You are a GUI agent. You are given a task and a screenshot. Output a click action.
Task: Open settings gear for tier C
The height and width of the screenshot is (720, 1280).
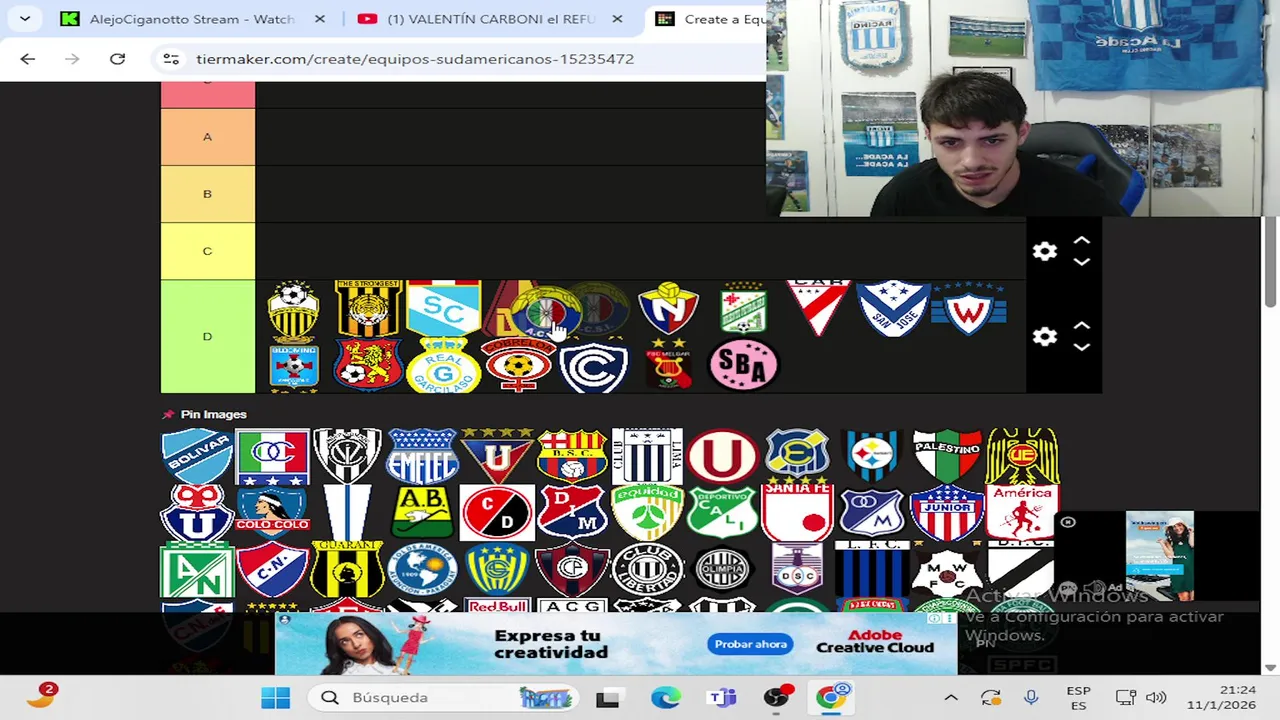pos(1044,251)
